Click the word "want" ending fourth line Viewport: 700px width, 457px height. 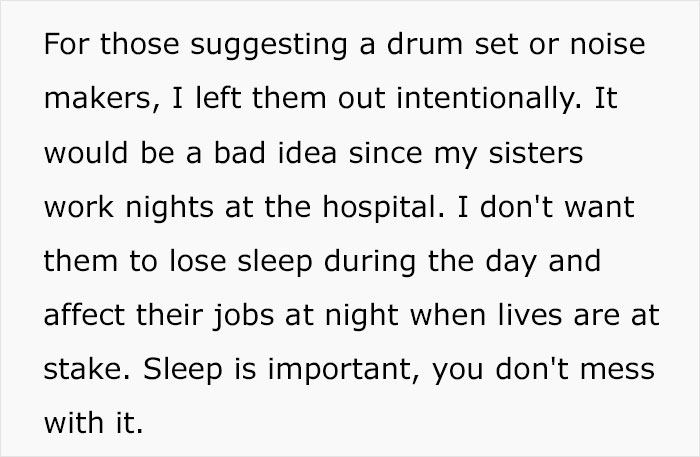600,208
